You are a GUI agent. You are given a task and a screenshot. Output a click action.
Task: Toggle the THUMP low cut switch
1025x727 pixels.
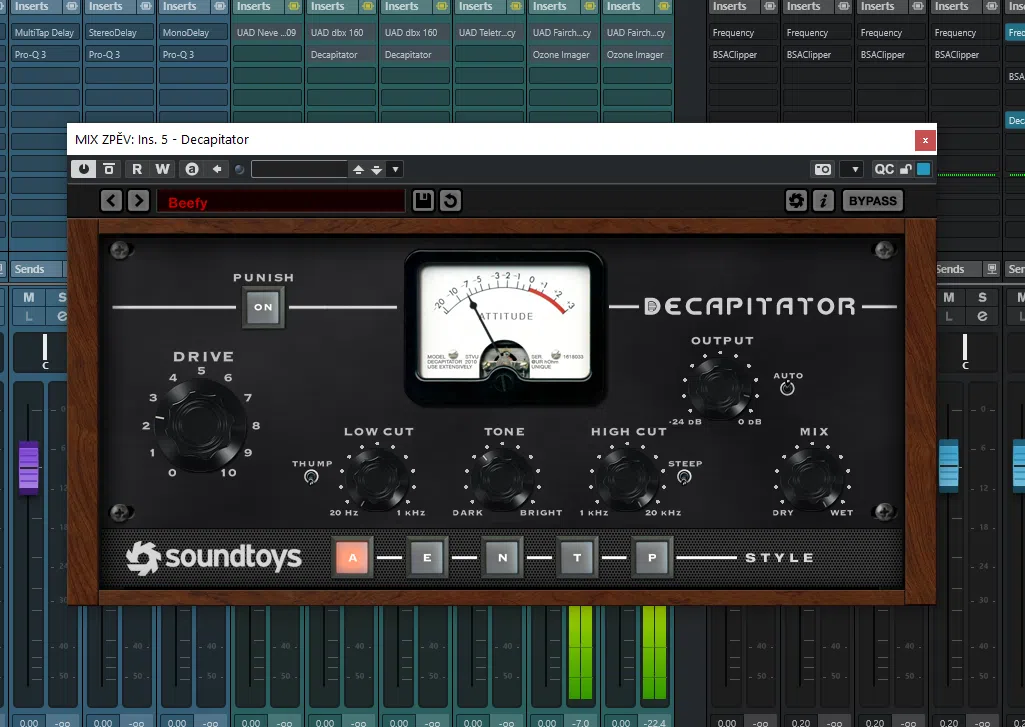click(311, 479)
